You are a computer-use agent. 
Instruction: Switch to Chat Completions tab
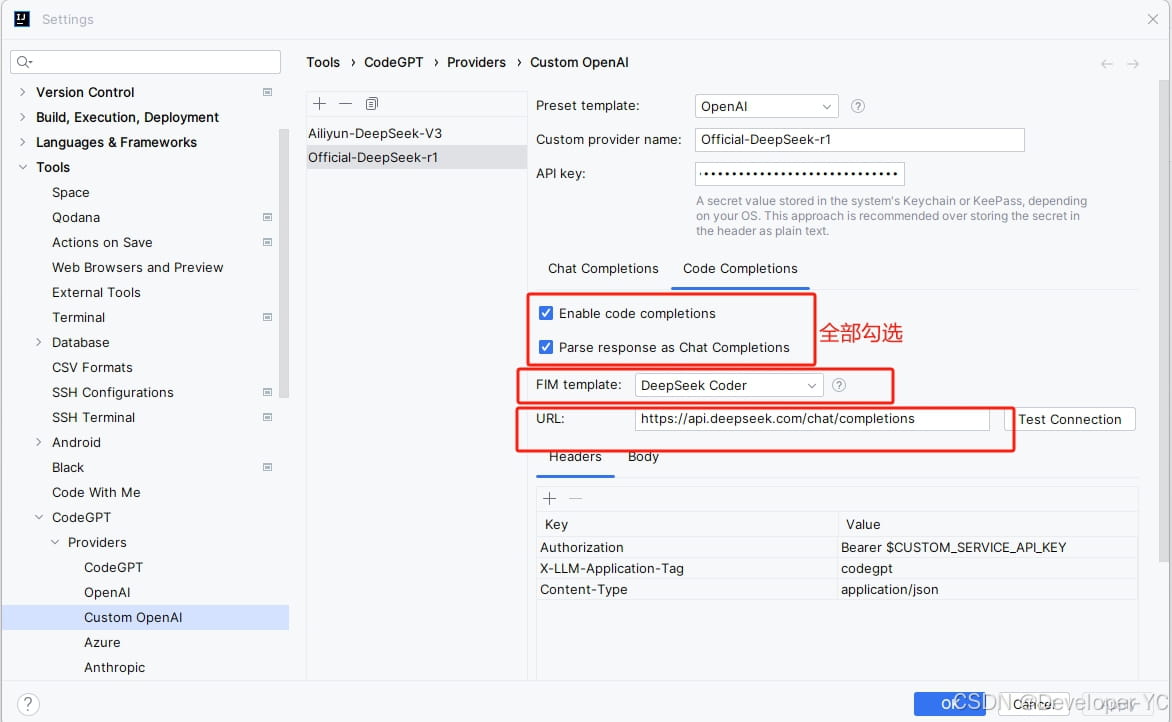click(603, 268)
